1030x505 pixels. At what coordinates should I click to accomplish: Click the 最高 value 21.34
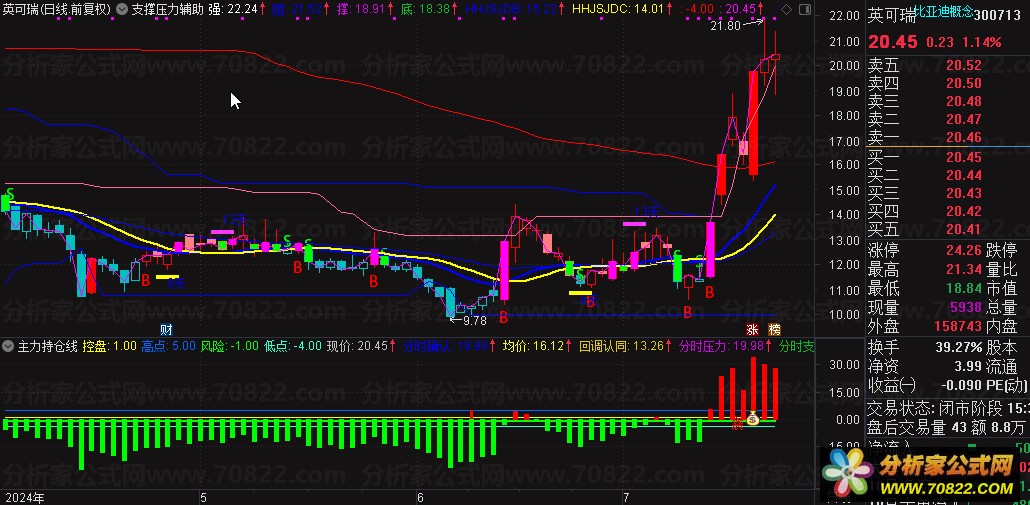[964, 270]
